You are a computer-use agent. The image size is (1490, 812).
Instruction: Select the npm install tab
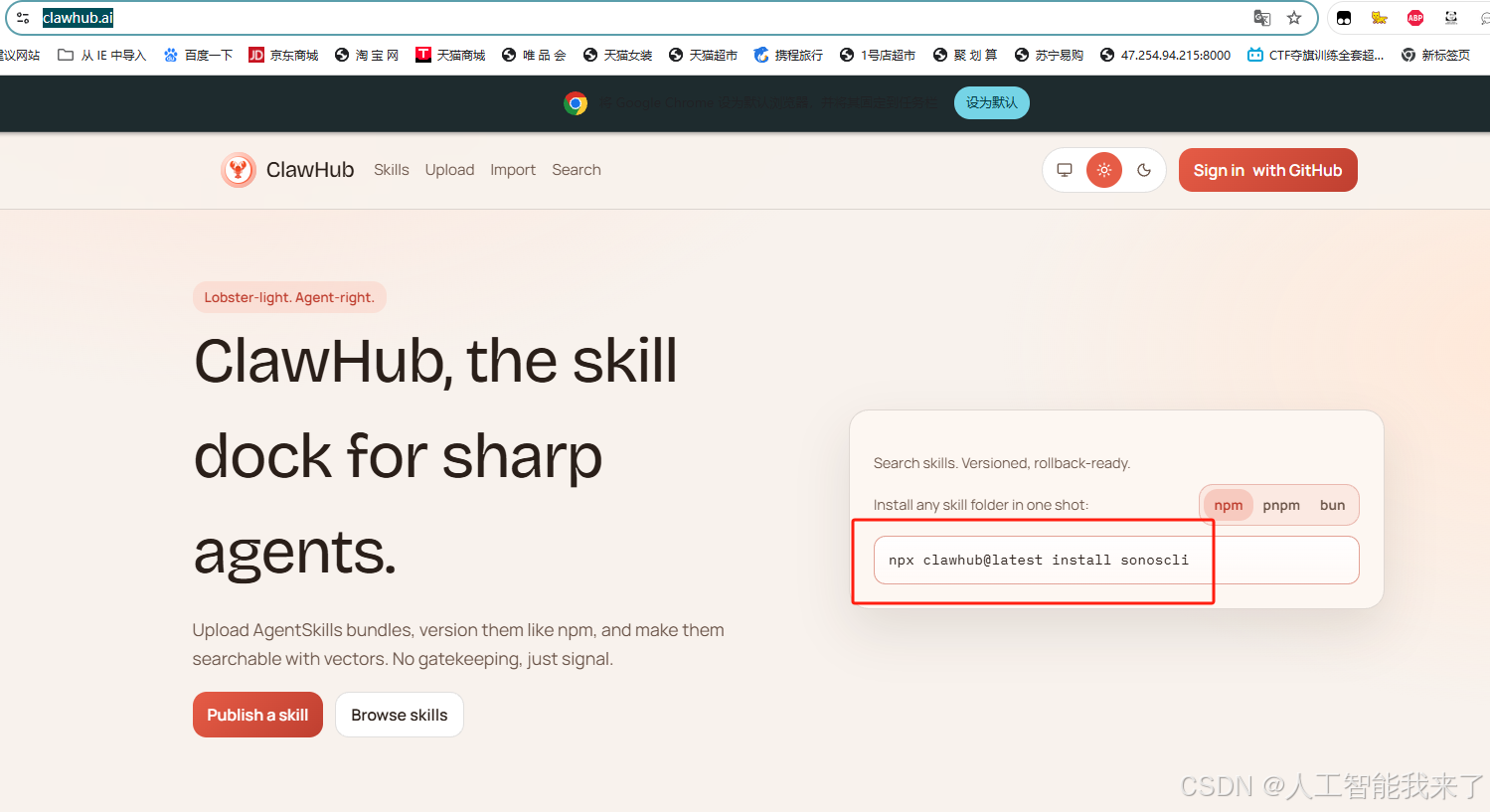click(1229, 505)
